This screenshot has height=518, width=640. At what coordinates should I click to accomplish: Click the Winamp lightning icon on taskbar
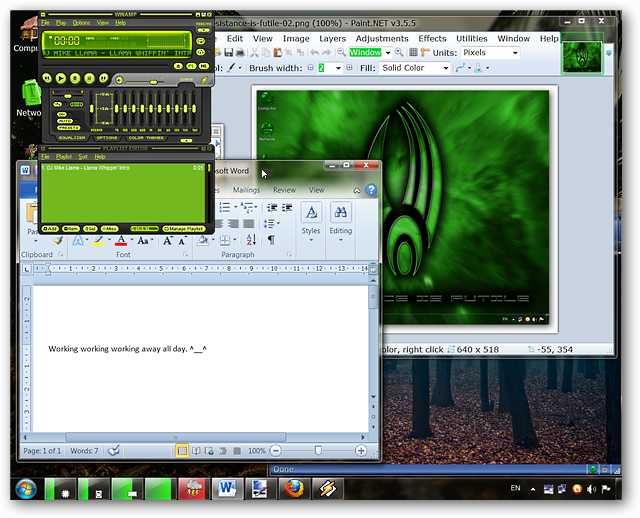click(328, 489)
